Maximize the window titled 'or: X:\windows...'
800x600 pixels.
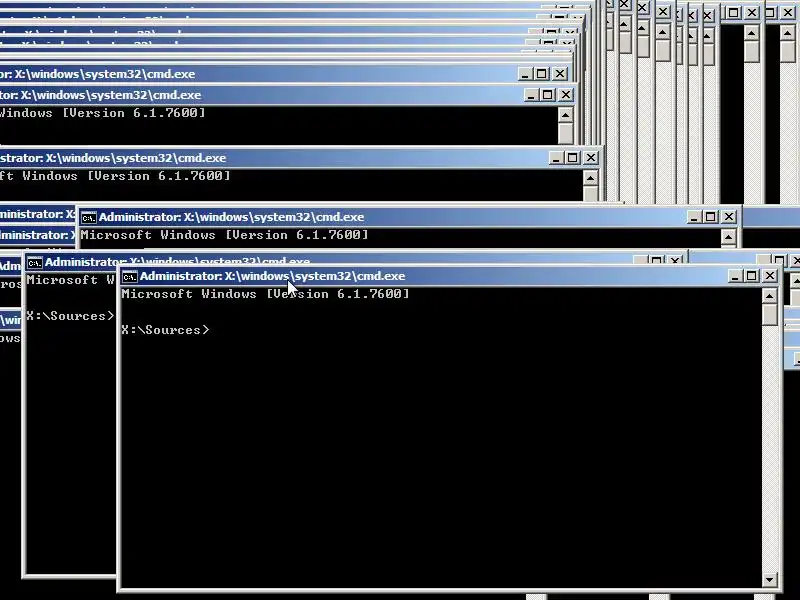542,74
